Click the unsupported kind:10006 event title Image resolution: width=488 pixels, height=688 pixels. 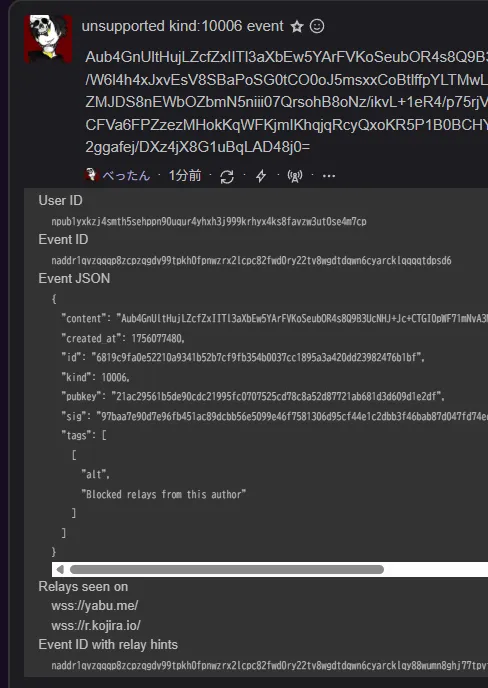pyautogui.click(x=183, y=26)
